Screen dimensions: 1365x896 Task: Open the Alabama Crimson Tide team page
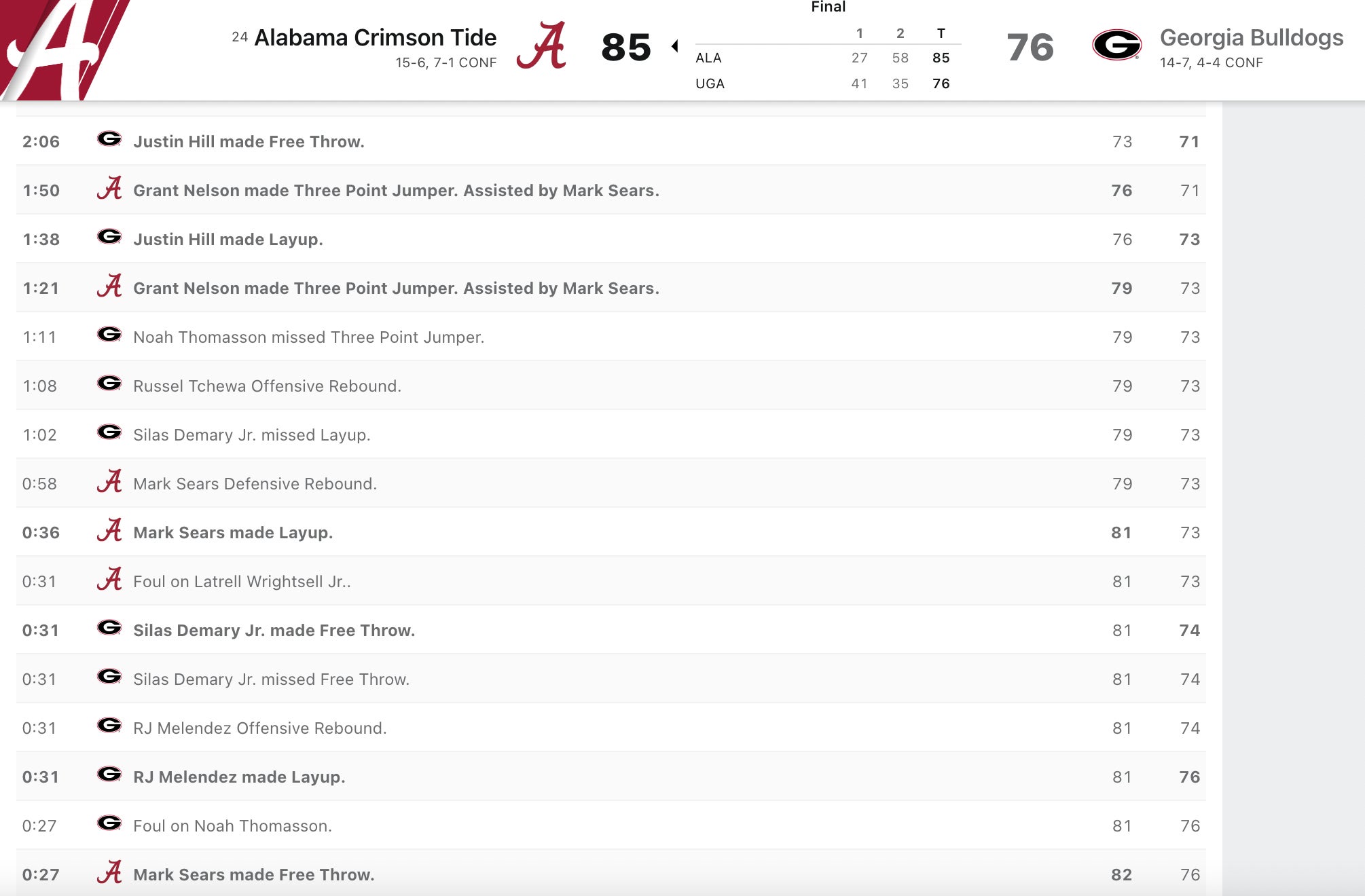pos(375,38)
